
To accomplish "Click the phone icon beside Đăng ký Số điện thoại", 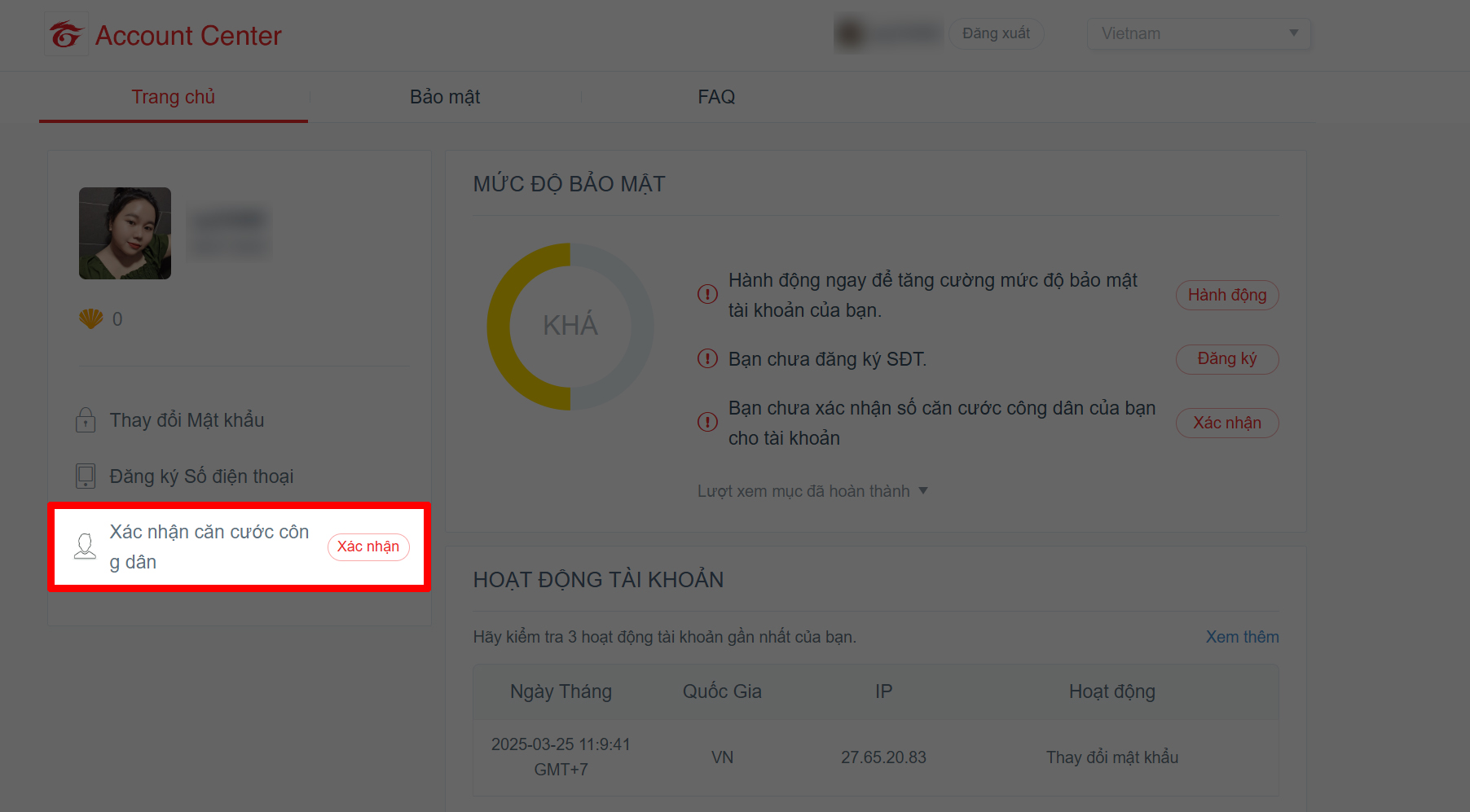I will [85, 476].
